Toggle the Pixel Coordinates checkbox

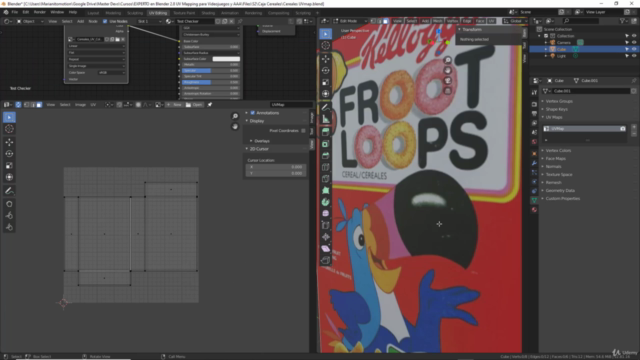[303, 131]
